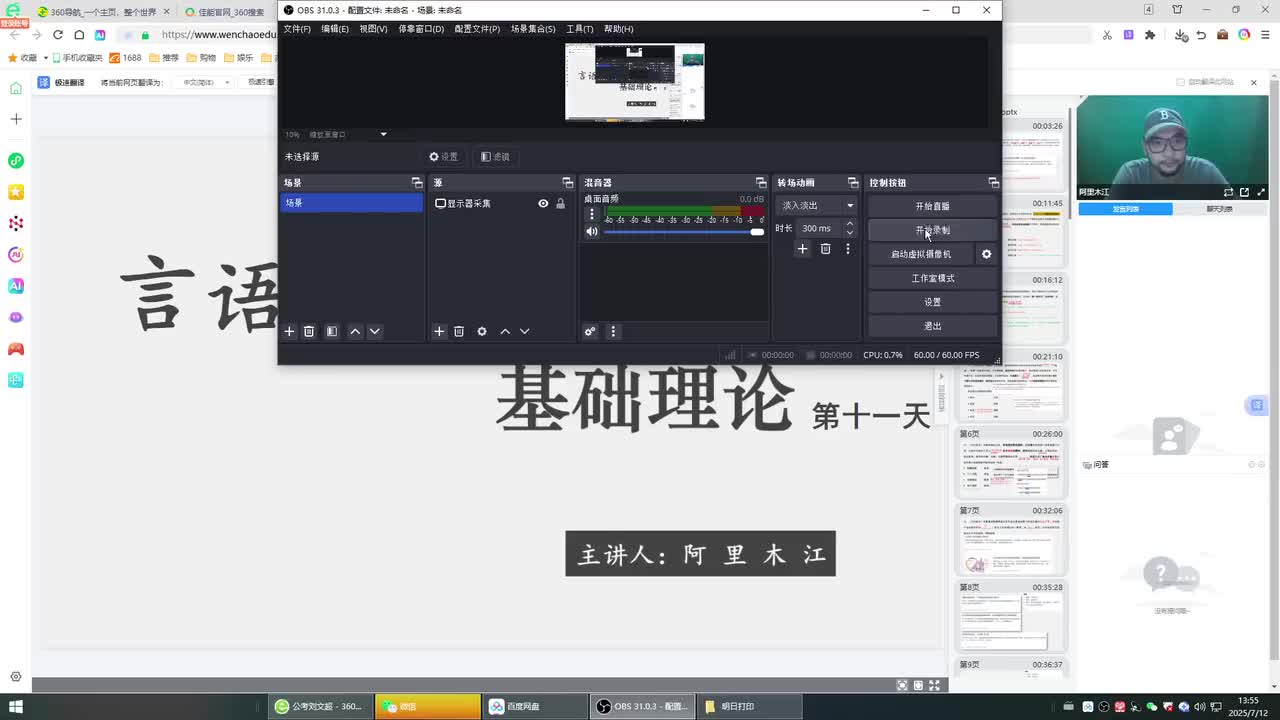Image resolution: width=1280 pixels, height=720 pixels.
Task: Enable 工作室模式 studio mode button
Action: tap(932, 278)
